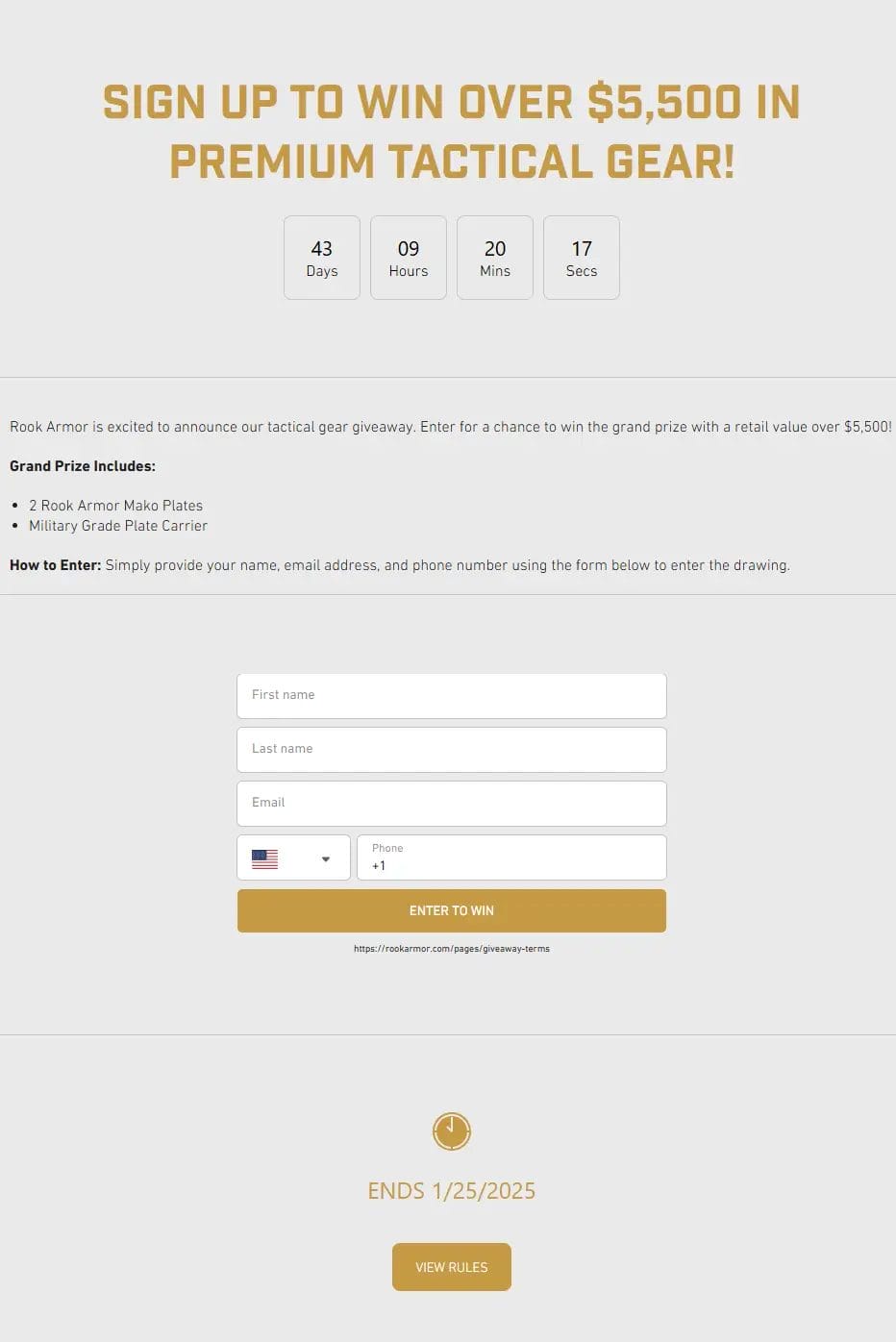This screenshot has height=1342, width=896.
Task: Click into the Last name field
Action: pos(451,749)
